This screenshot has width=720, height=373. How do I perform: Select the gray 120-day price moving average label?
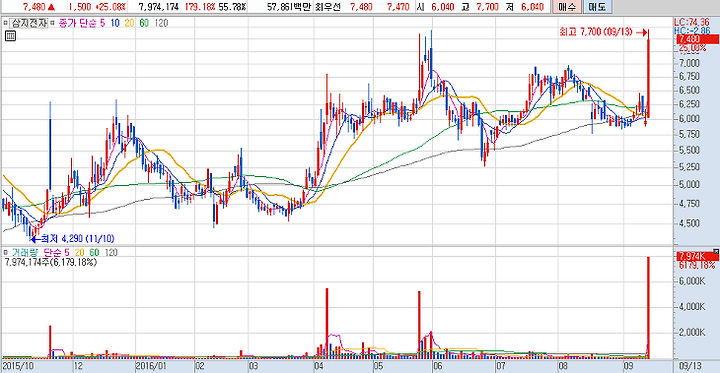(161, 23)
